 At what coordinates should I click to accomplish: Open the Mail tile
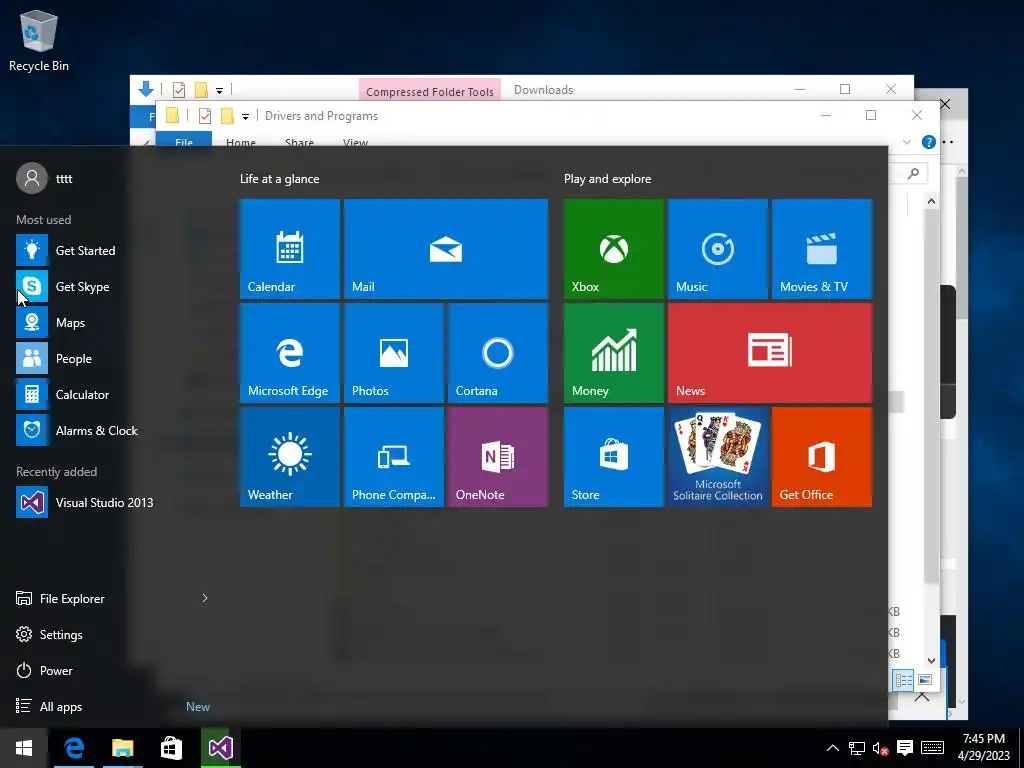point(445,249)
